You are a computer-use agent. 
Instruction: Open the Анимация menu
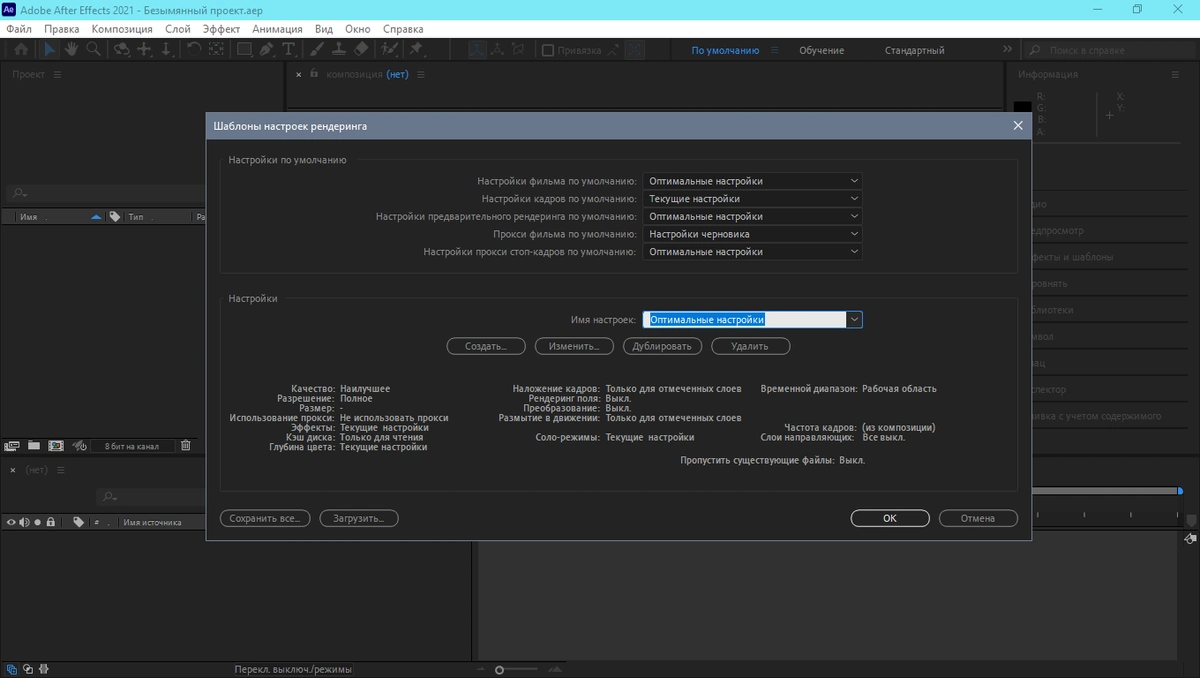[x=277, y=29]
